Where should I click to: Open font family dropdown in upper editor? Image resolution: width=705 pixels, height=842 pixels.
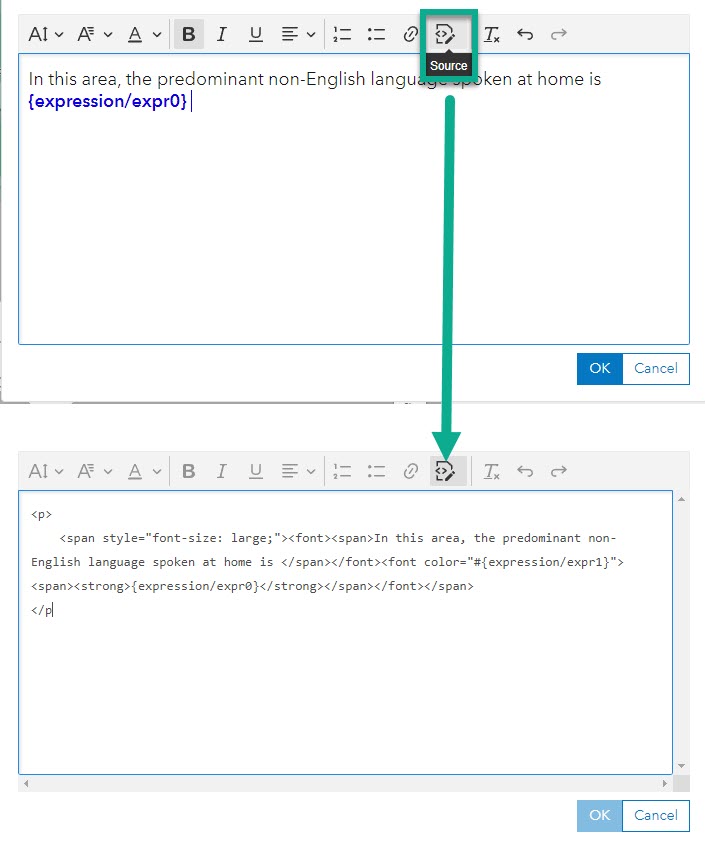(x=95, y=34)
